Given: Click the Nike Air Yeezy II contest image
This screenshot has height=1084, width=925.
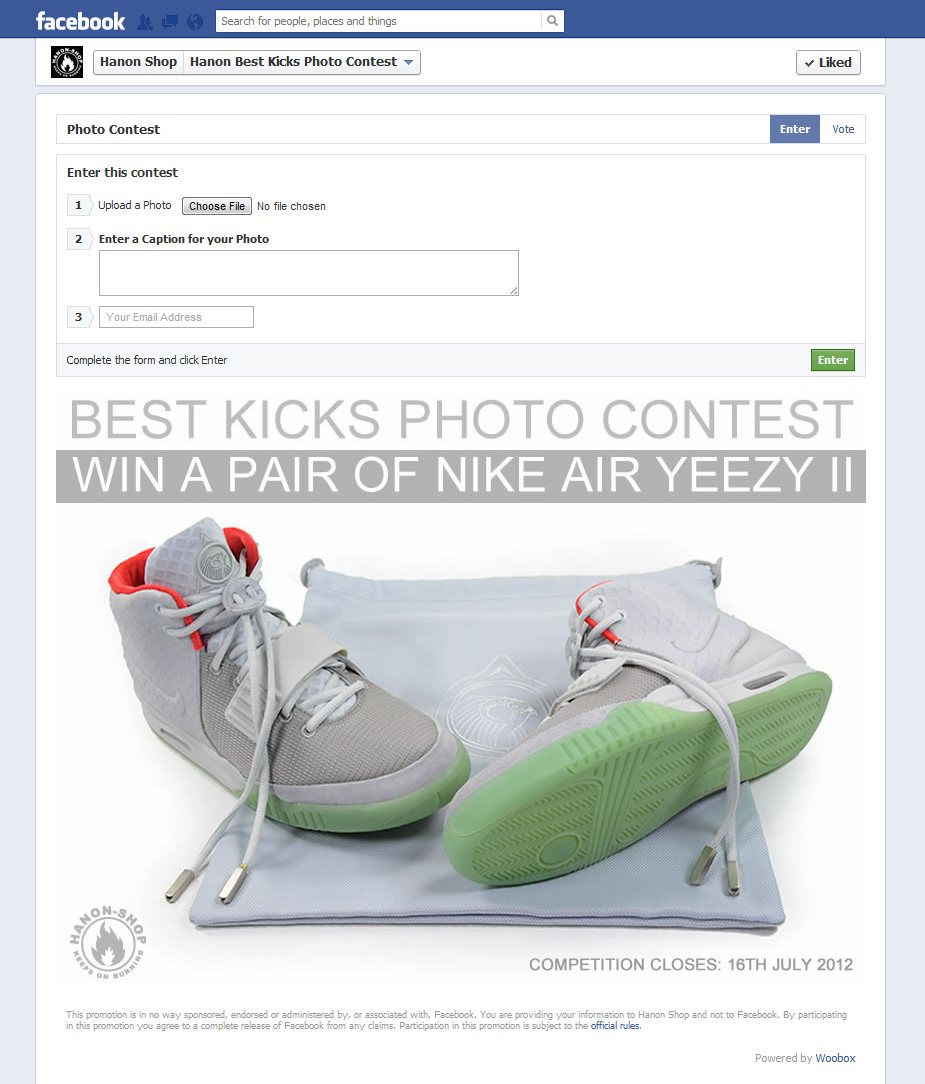Looking at the screenshot, I should pyautogui.click(x=461, y=686).
